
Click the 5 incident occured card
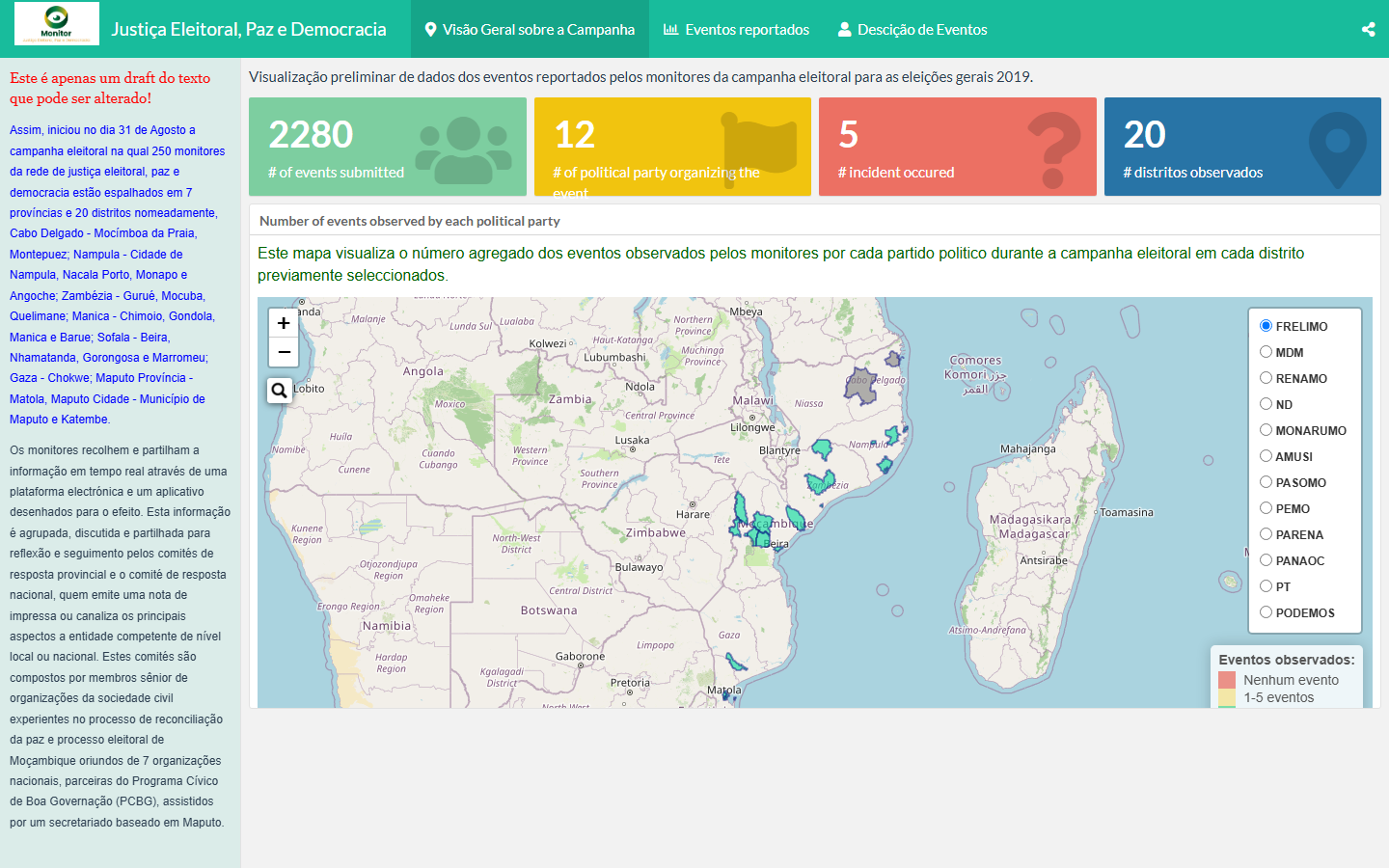point(958,147)
